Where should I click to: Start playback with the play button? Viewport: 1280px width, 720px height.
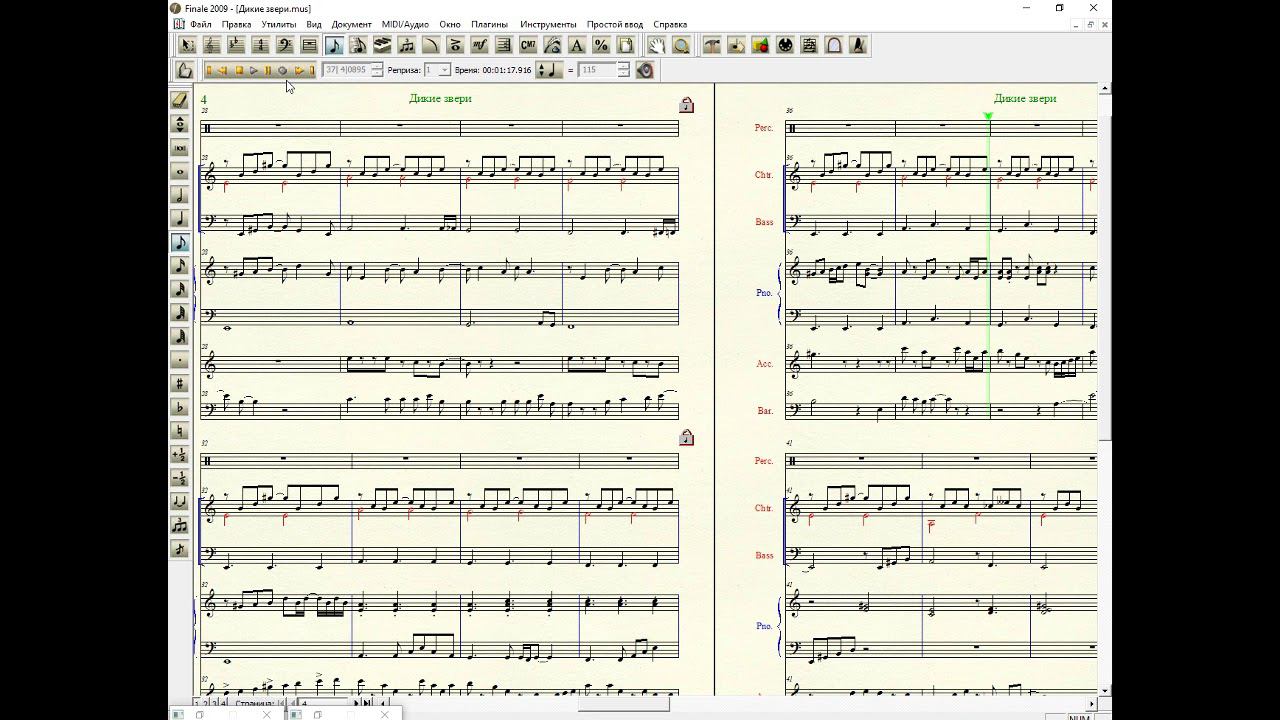pos(253,70)
